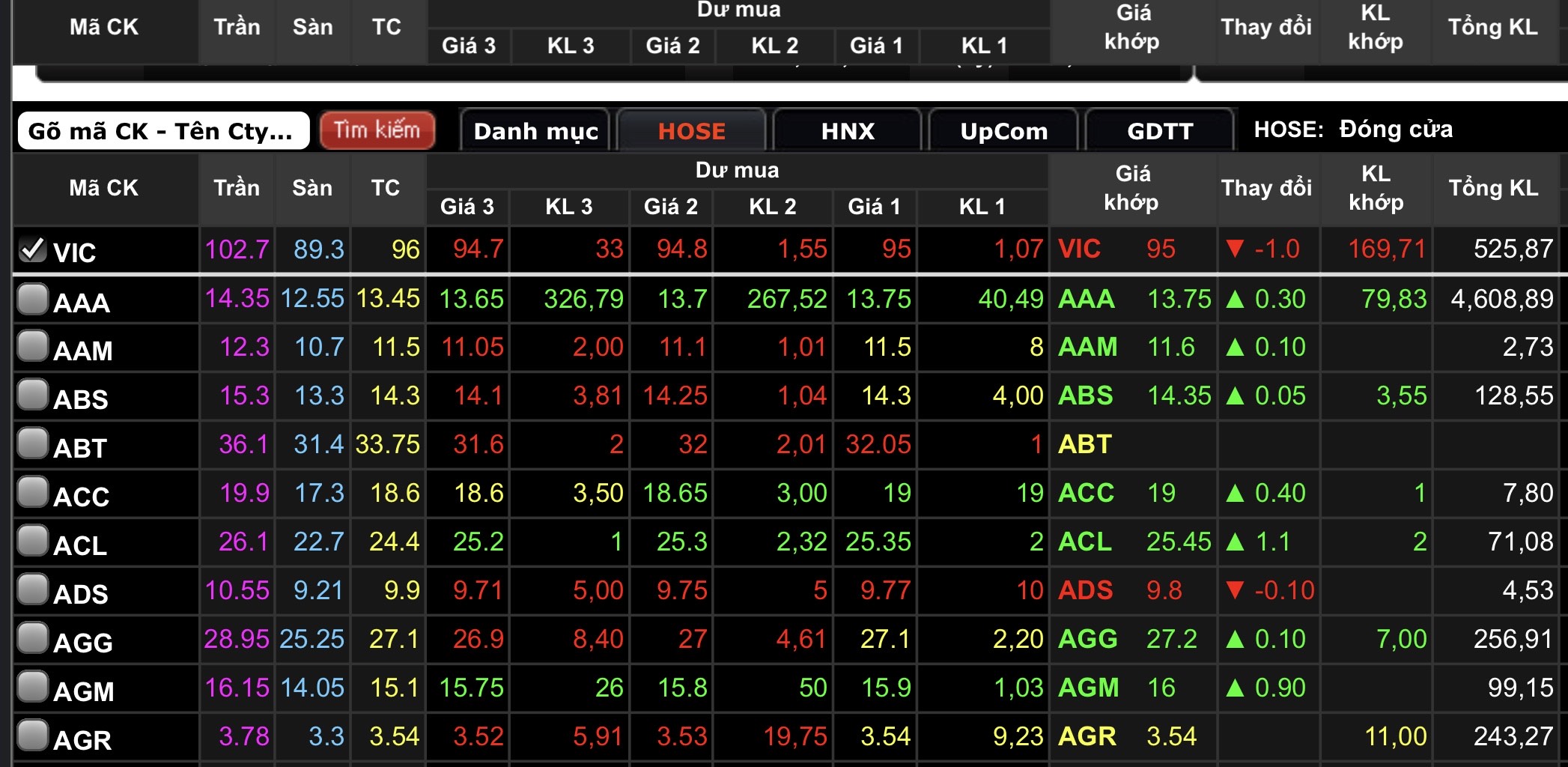Tick the AGM row checkbox
This screenshot has height=767, width=1568.
(33, 687)
